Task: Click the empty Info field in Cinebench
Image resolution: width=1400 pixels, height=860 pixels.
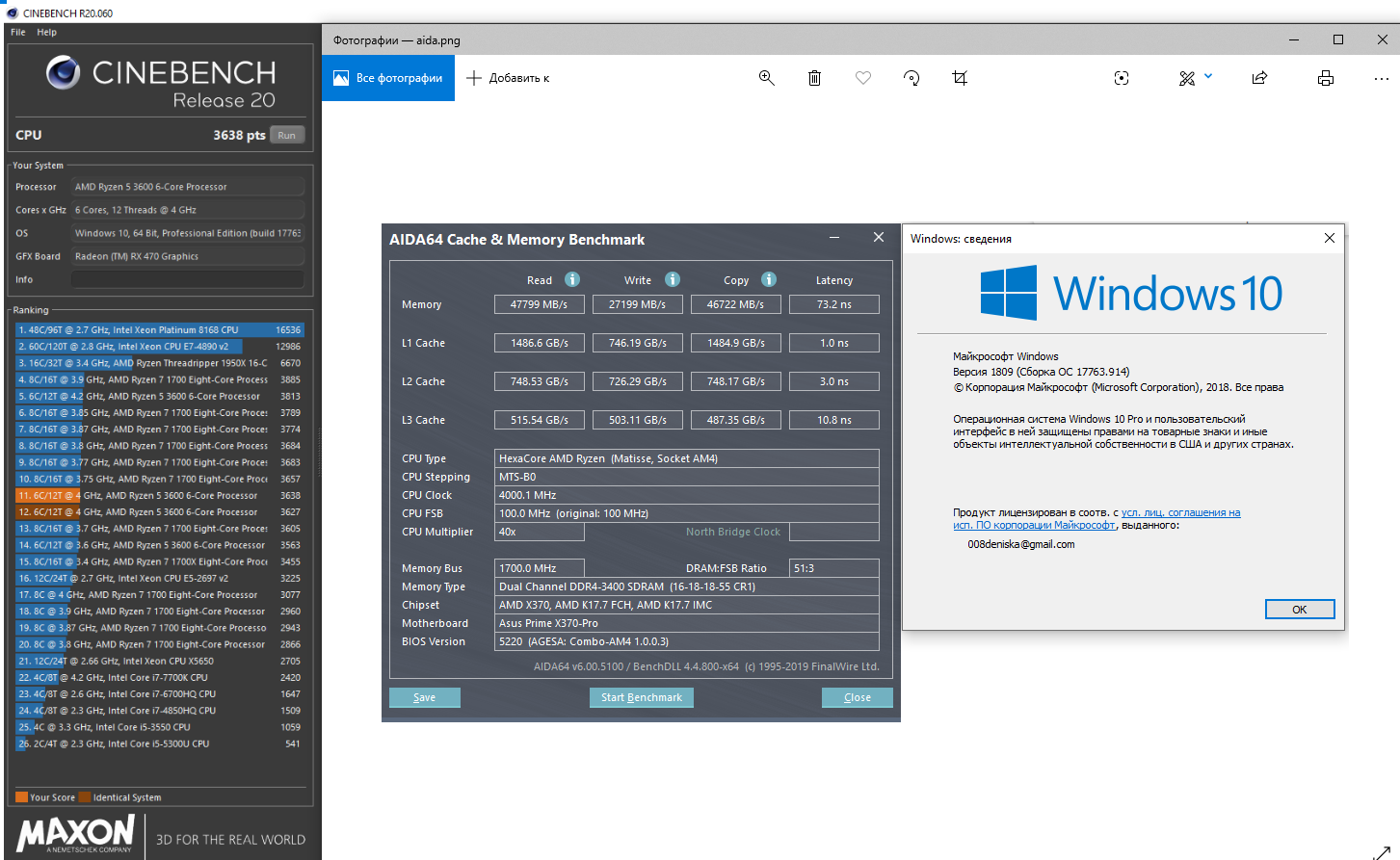Action: (x=188, y=279)
